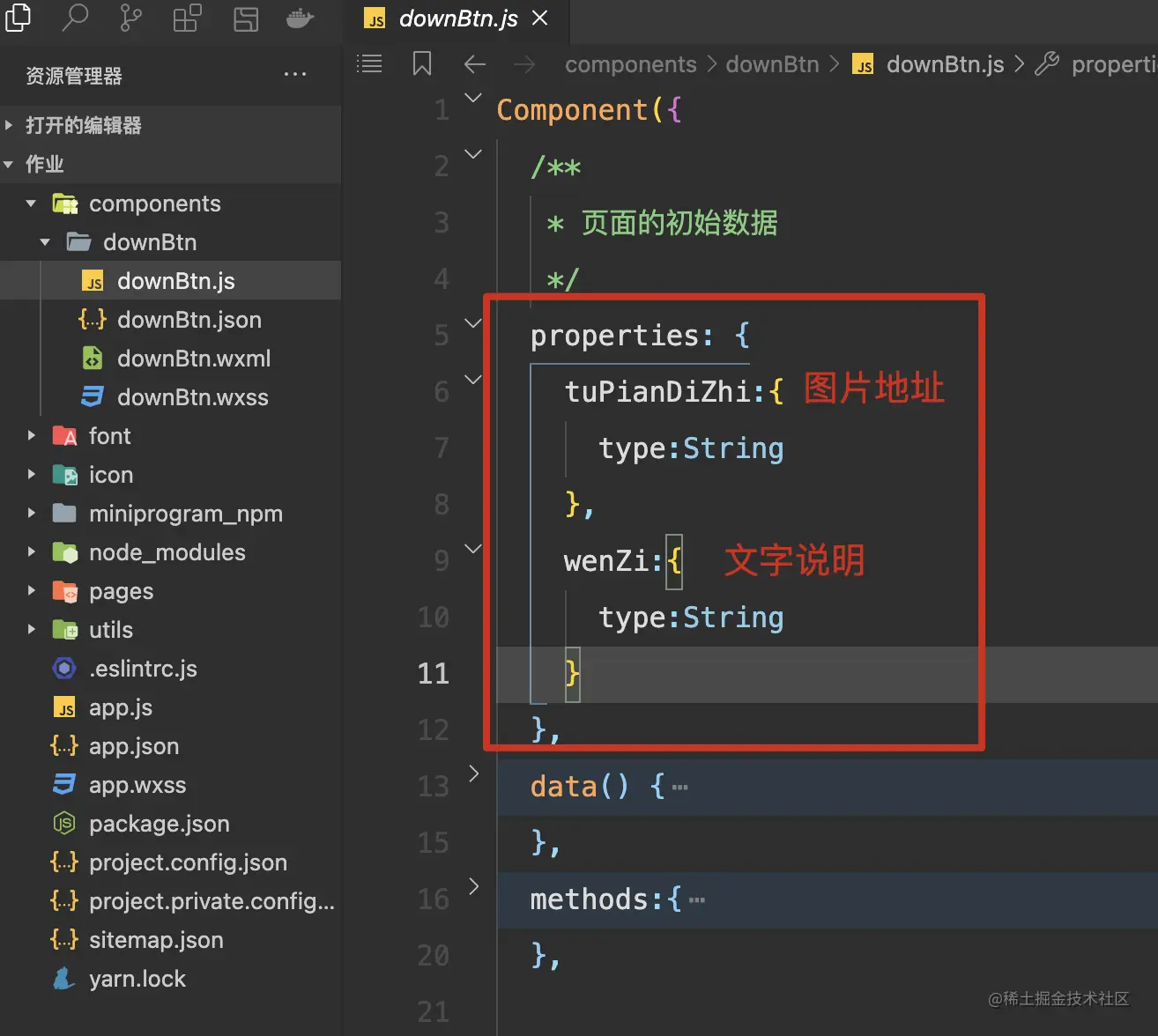Unfold the data() block at line 13
The width and height of the screenshot is (1158, 1036).
(x=473, y=773)
